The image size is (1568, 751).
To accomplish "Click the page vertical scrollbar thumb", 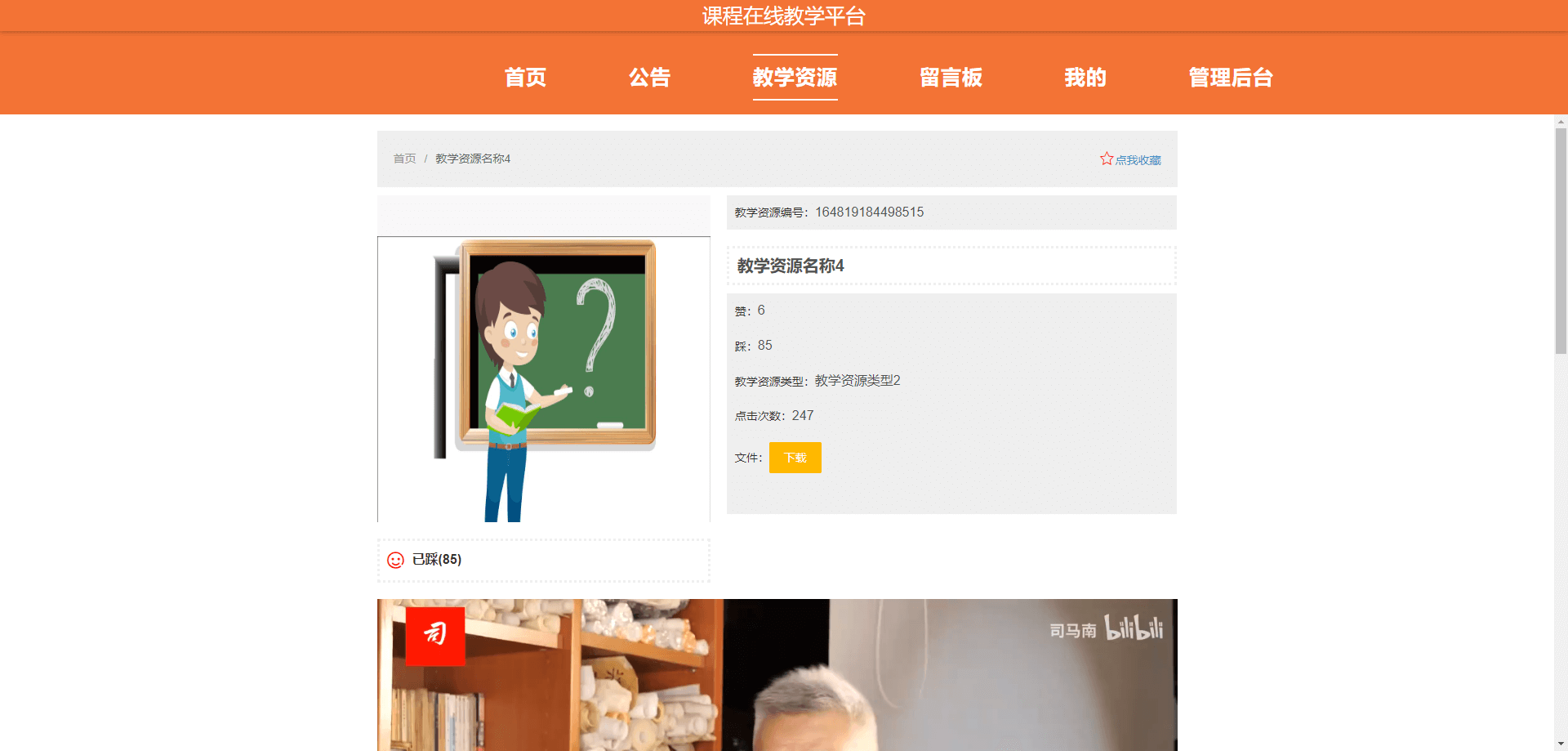I will click(1561, 241).
